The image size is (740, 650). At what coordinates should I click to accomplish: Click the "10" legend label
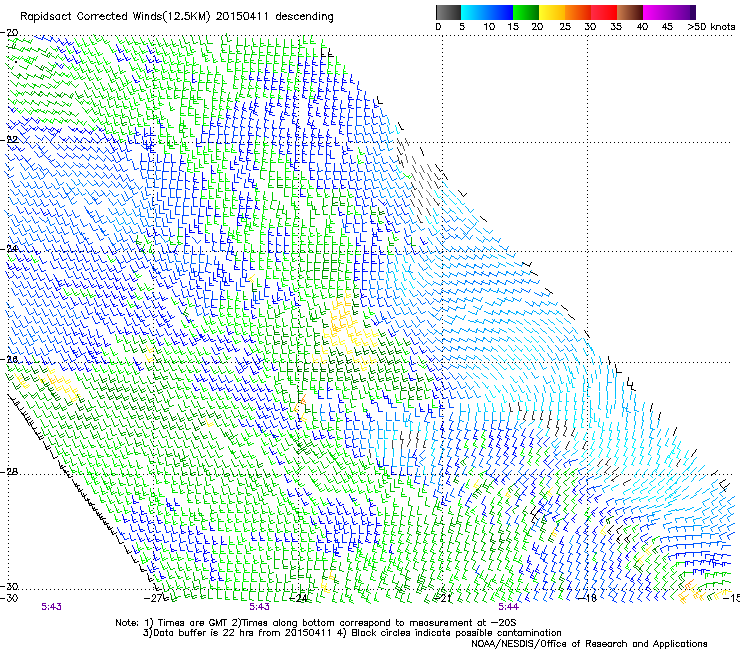(x=489, y=27)
